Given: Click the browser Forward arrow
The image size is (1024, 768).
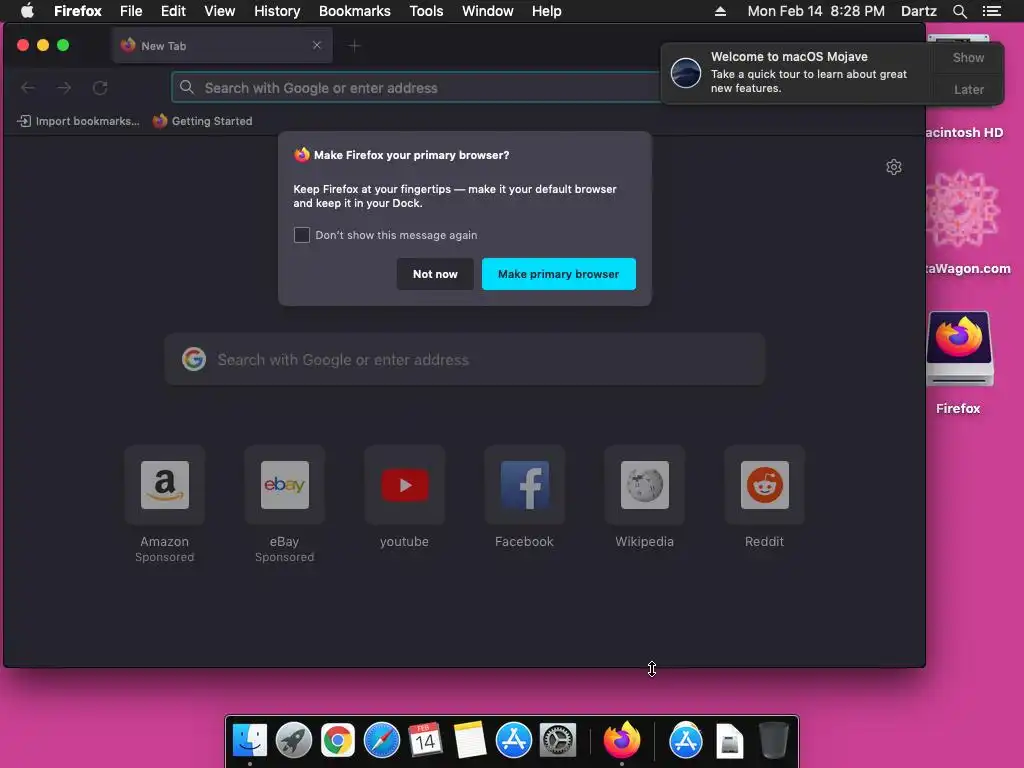Looking at the screenshot, I should [x=64, y=88].
